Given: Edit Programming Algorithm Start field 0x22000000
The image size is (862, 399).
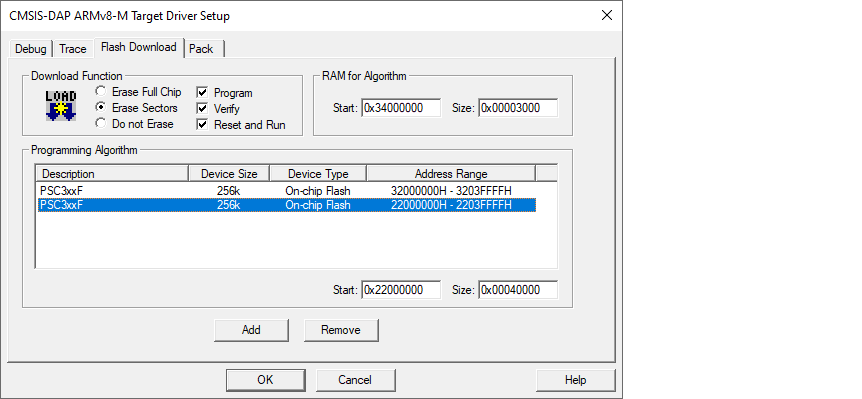Looking at the screenshot, I should click(401, 290).
